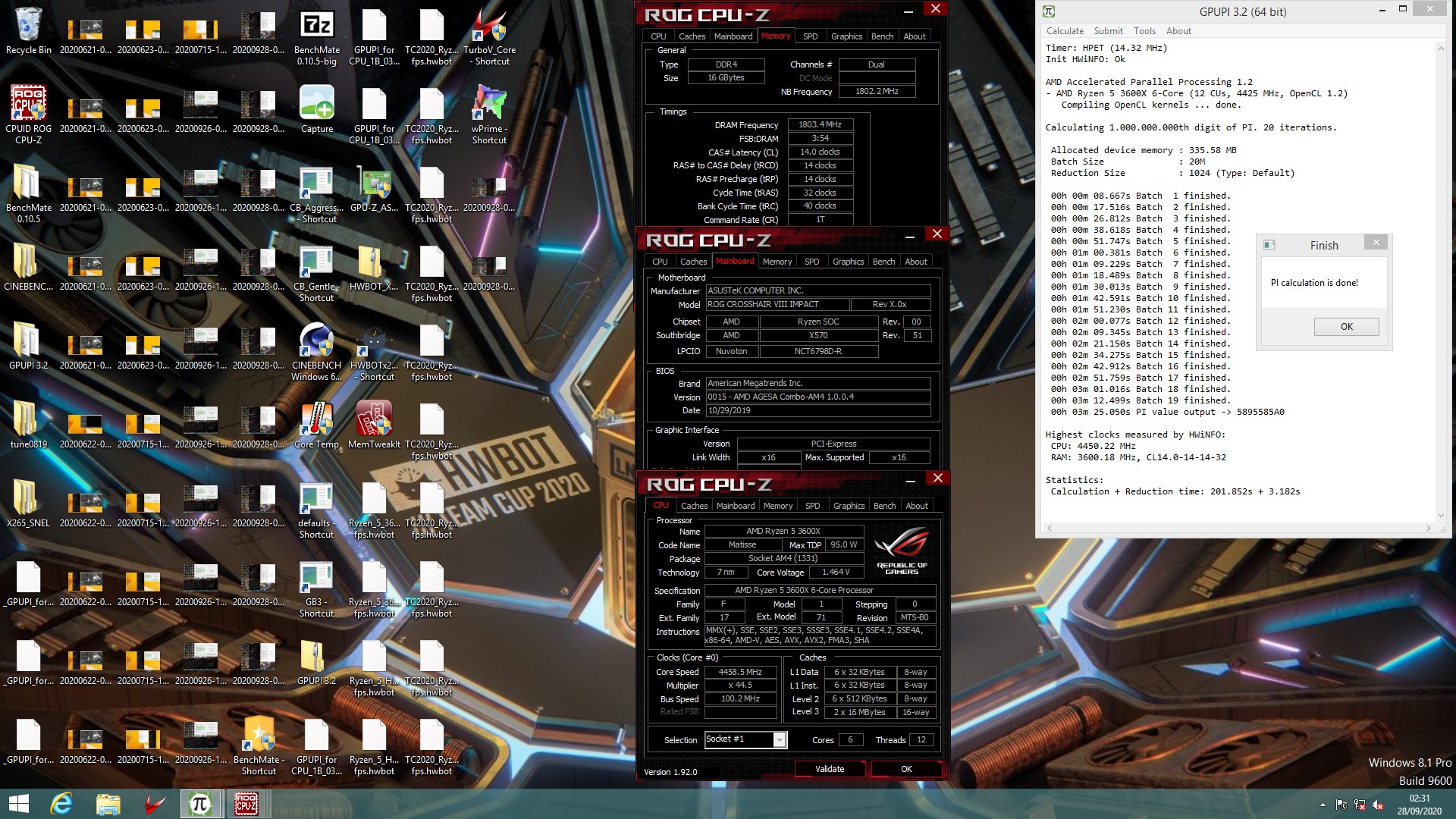Open the Capture desktop icon

[316, 109]
